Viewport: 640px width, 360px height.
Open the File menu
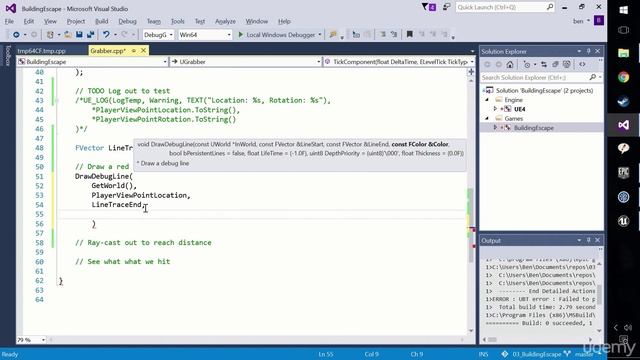pyautogui.click(x=9, y=21)
